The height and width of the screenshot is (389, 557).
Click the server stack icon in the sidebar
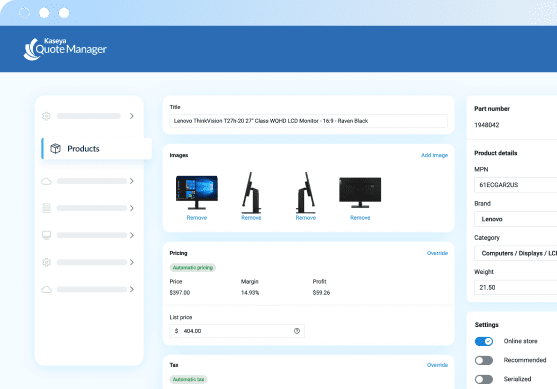[46, 208]
